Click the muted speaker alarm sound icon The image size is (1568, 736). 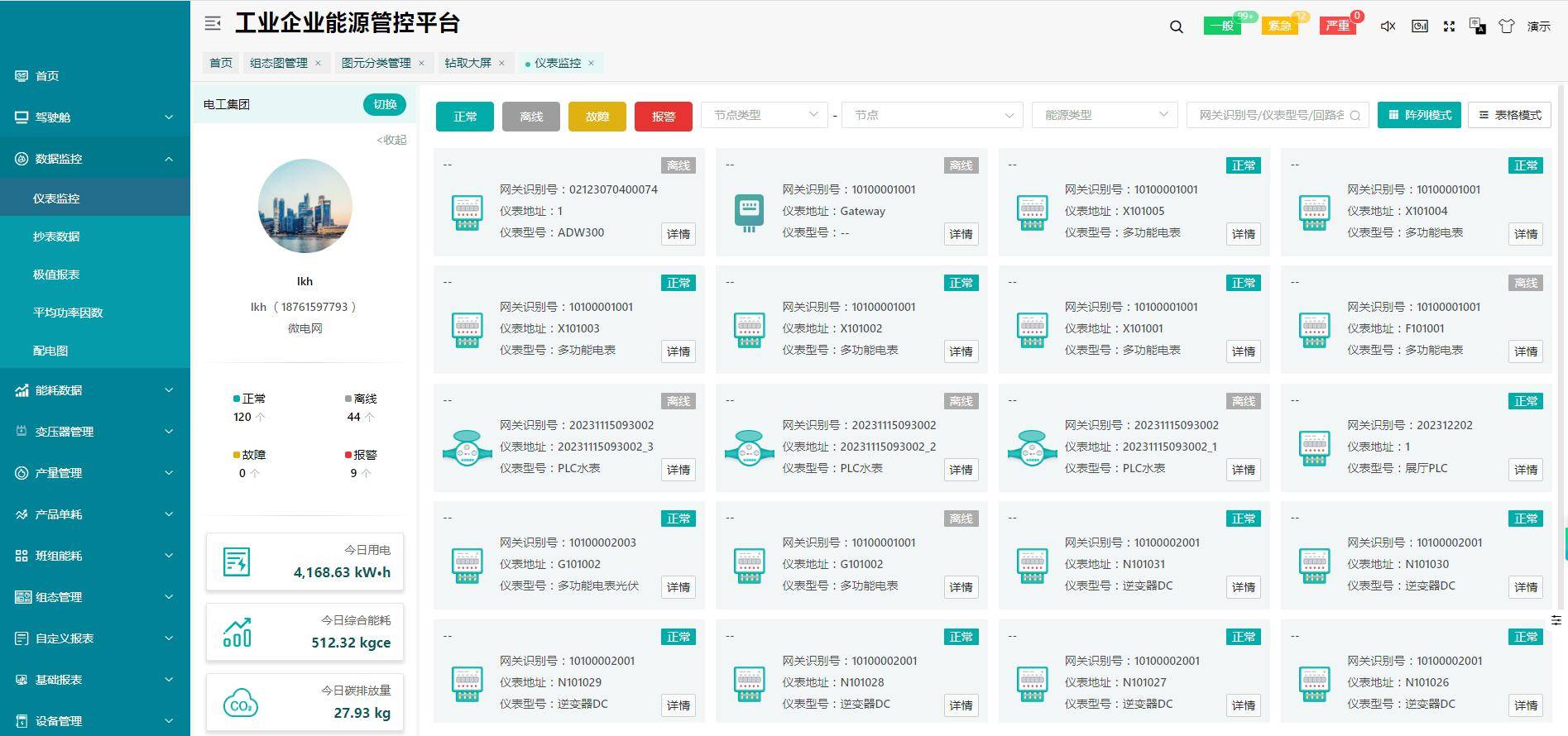coord(1388,26)
